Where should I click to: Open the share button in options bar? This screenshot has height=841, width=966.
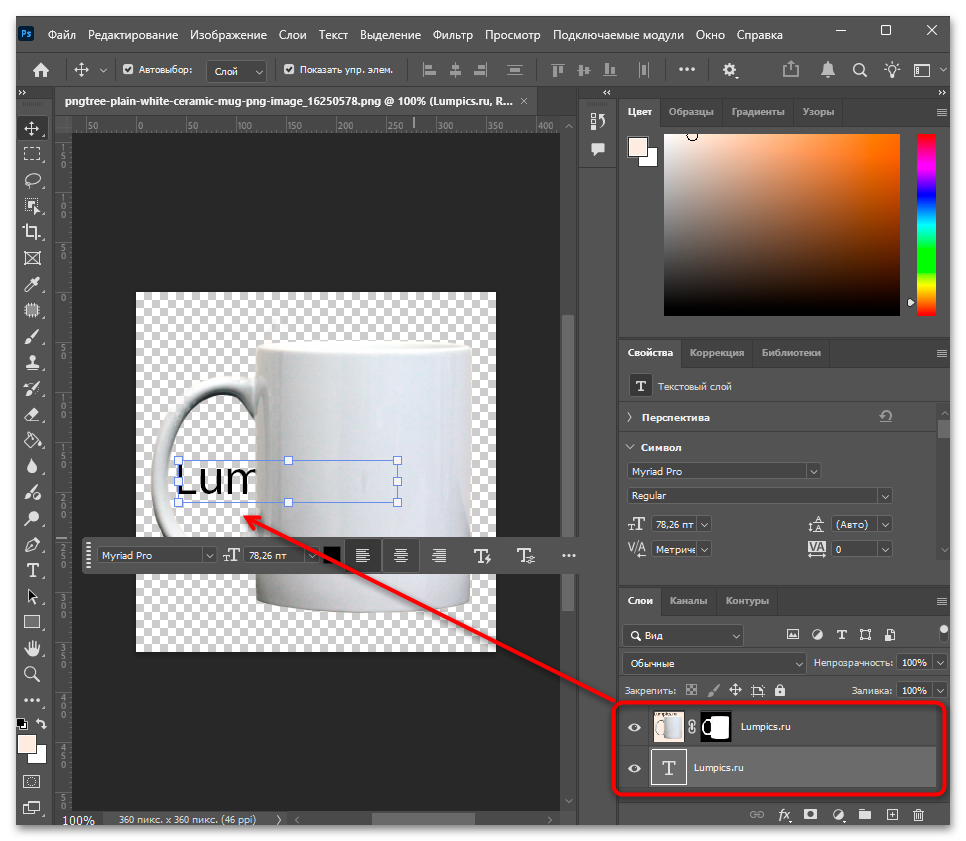tap(791, 70)
